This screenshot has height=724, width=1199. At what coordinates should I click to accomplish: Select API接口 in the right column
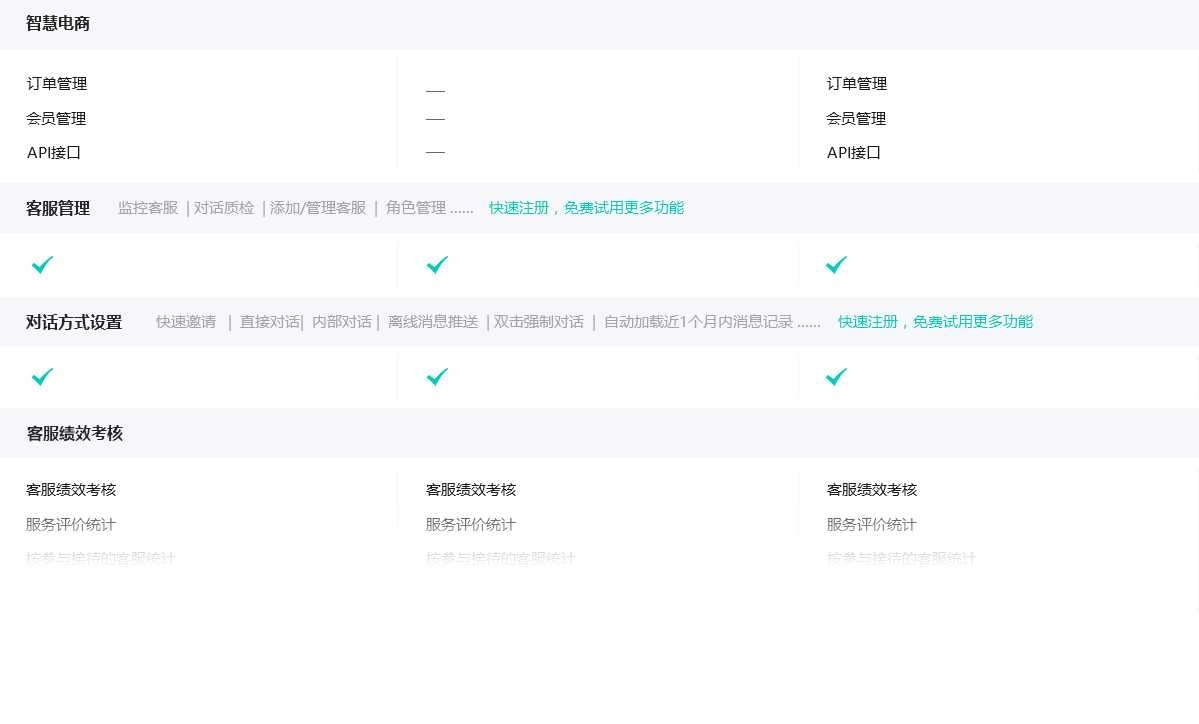pos(854,153)
